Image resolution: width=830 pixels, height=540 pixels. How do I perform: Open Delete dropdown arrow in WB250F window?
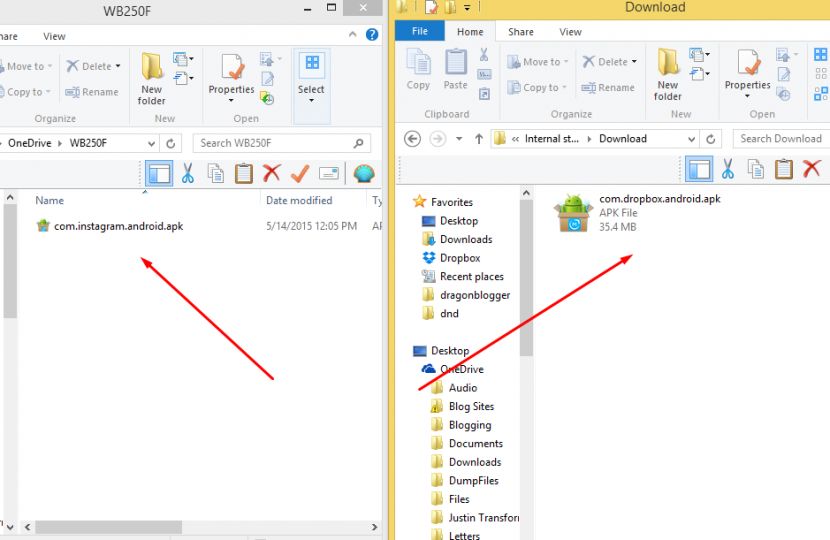pos(118,66)
